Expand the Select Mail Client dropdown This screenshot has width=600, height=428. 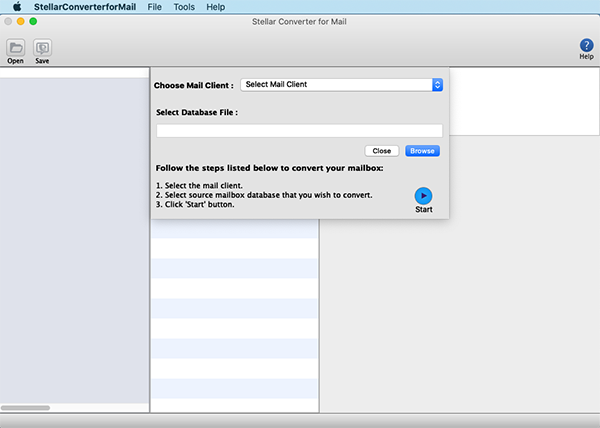[341, 85]
